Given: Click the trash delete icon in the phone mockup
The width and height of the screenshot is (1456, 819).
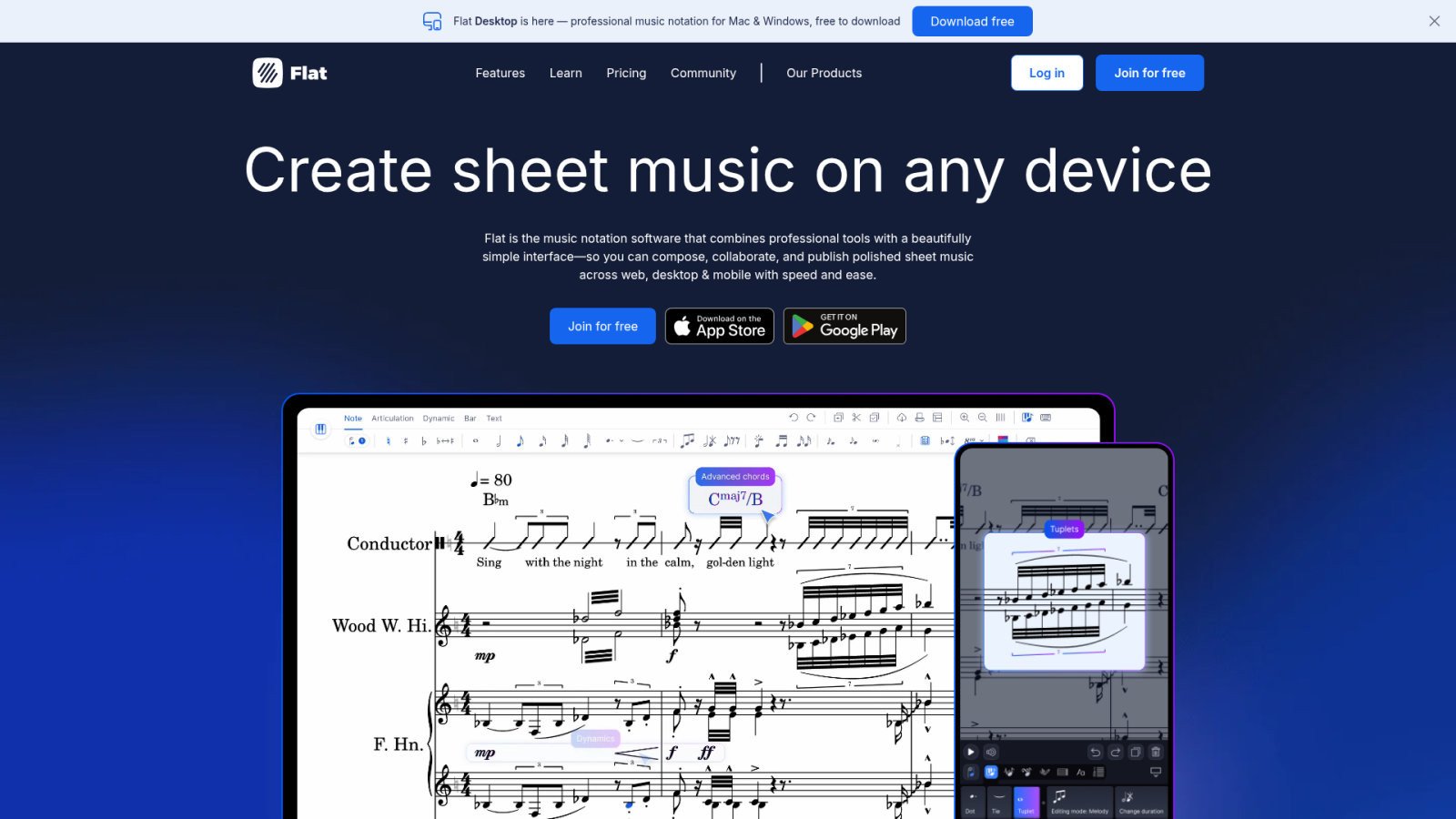Looking at the screenshot, I should click(x=1156, y=753).
